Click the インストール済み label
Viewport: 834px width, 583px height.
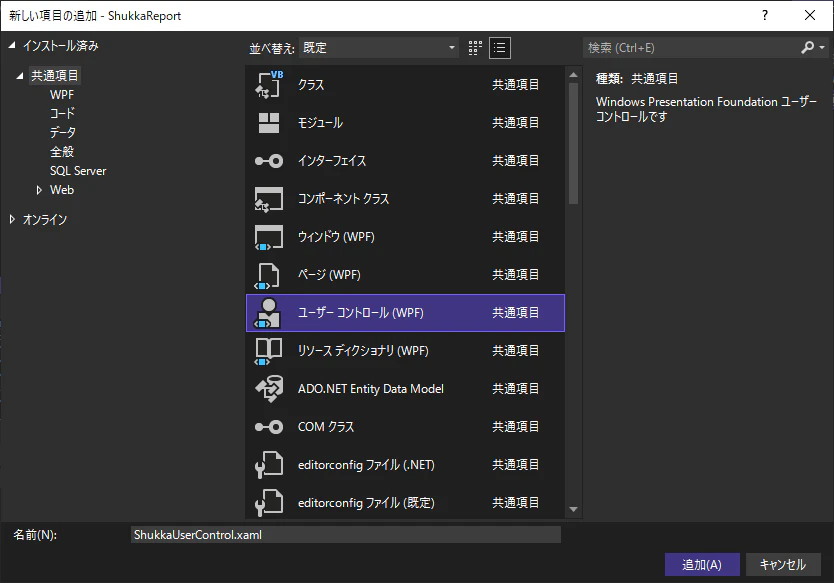(x=61, y=46)
